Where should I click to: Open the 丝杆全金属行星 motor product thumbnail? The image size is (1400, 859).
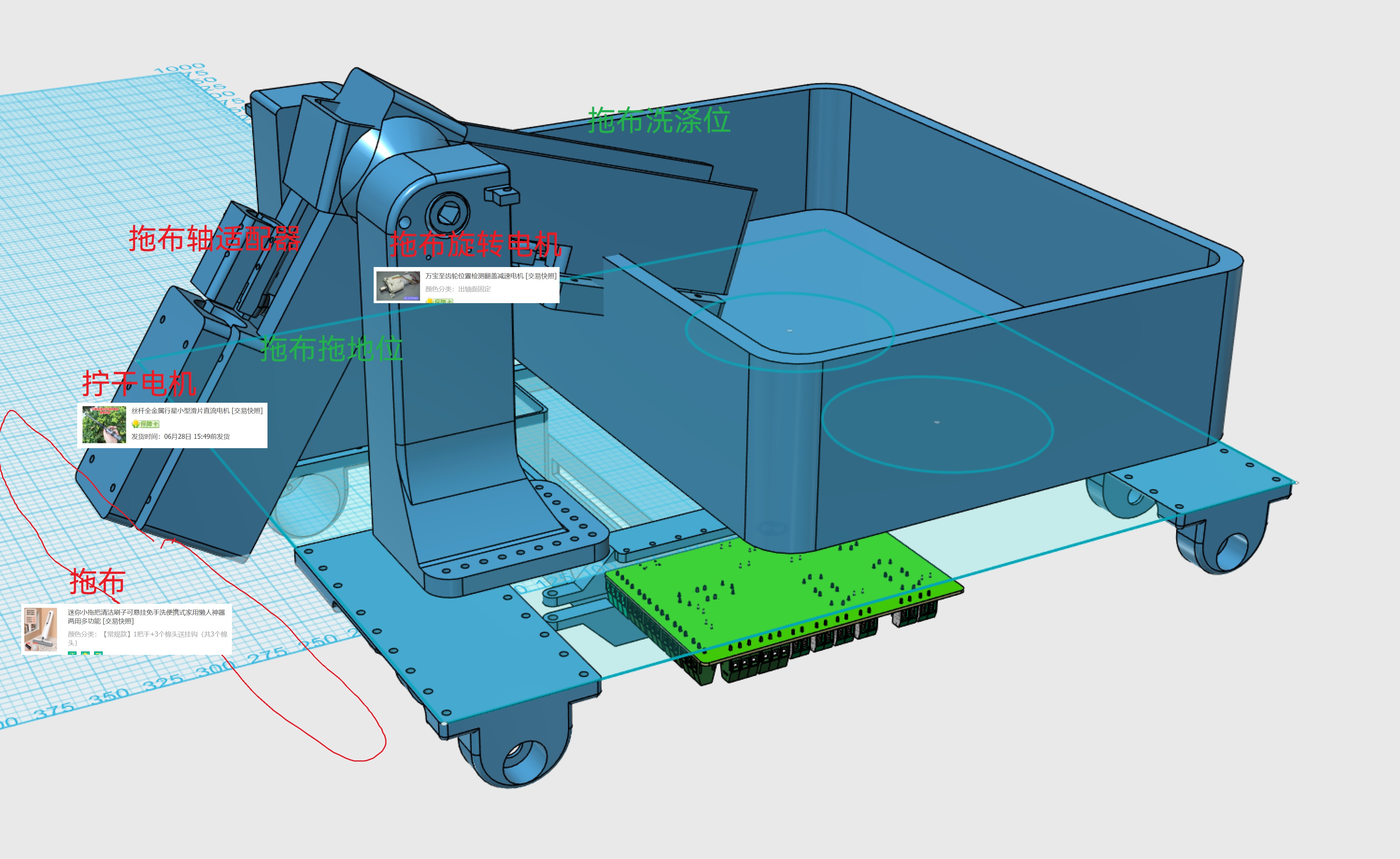[x=104, y=425]
